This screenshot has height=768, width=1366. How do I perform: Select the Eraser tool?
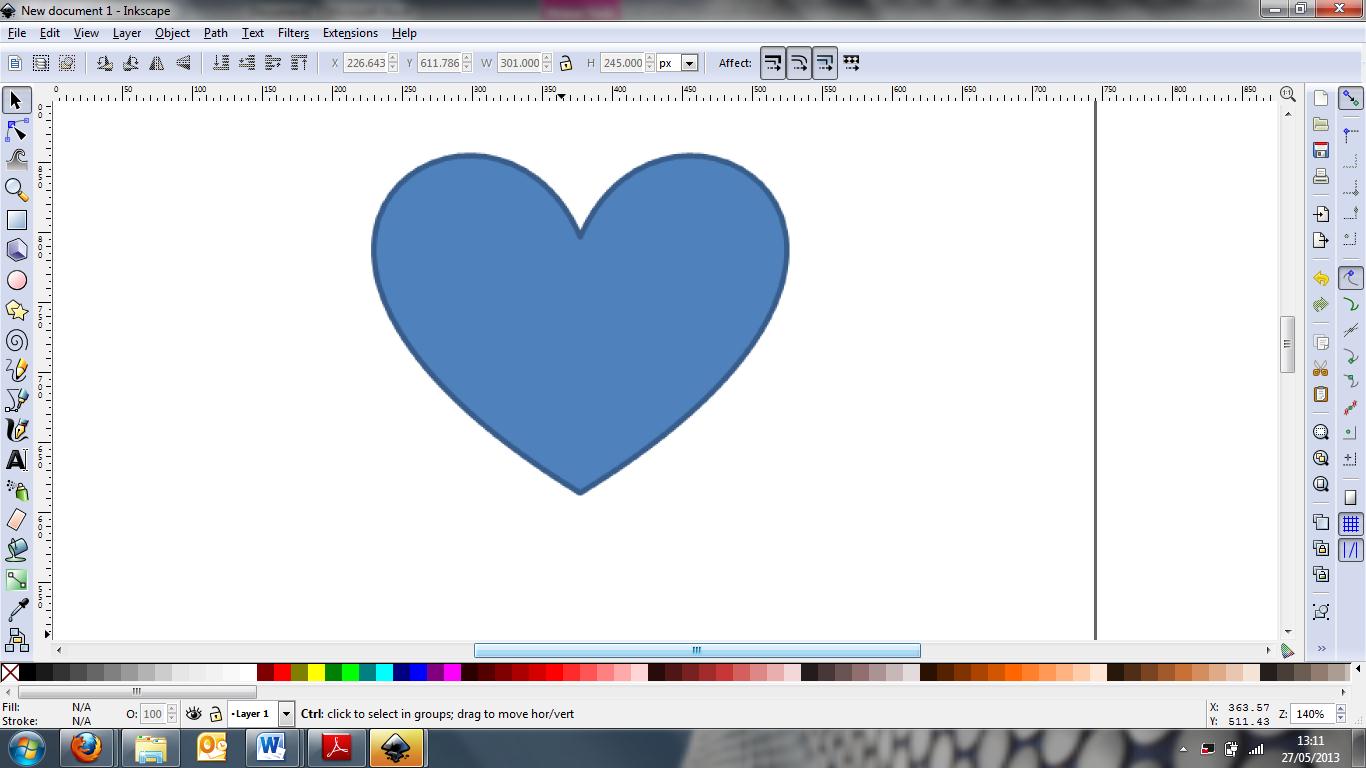16,520
